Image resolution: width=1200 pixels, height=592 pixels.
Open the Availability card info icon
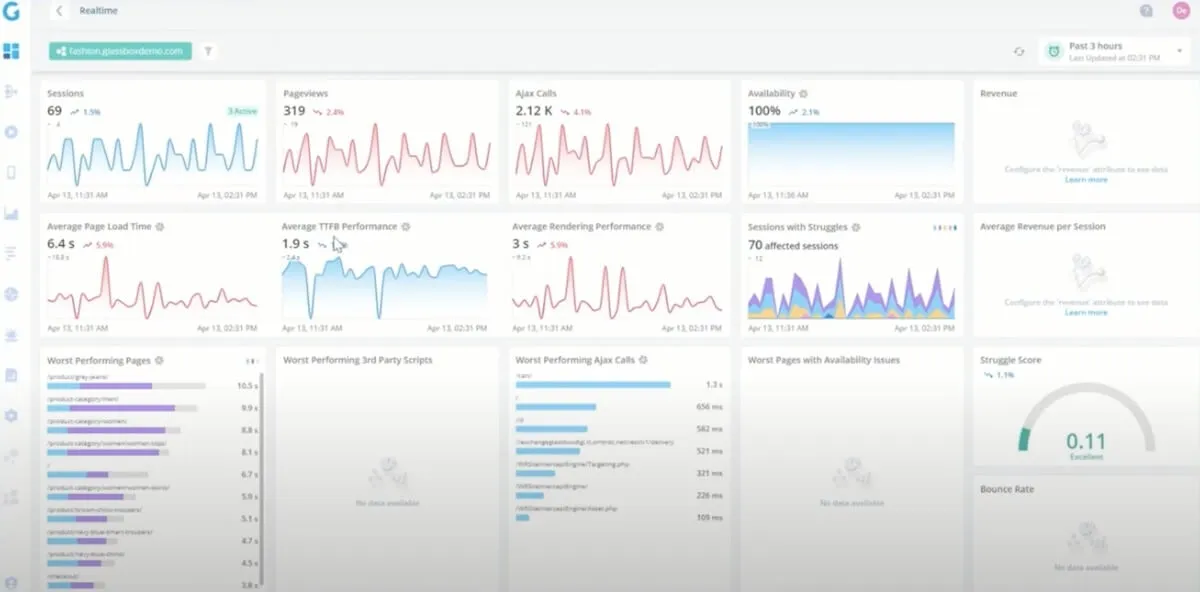click(803, 93)
